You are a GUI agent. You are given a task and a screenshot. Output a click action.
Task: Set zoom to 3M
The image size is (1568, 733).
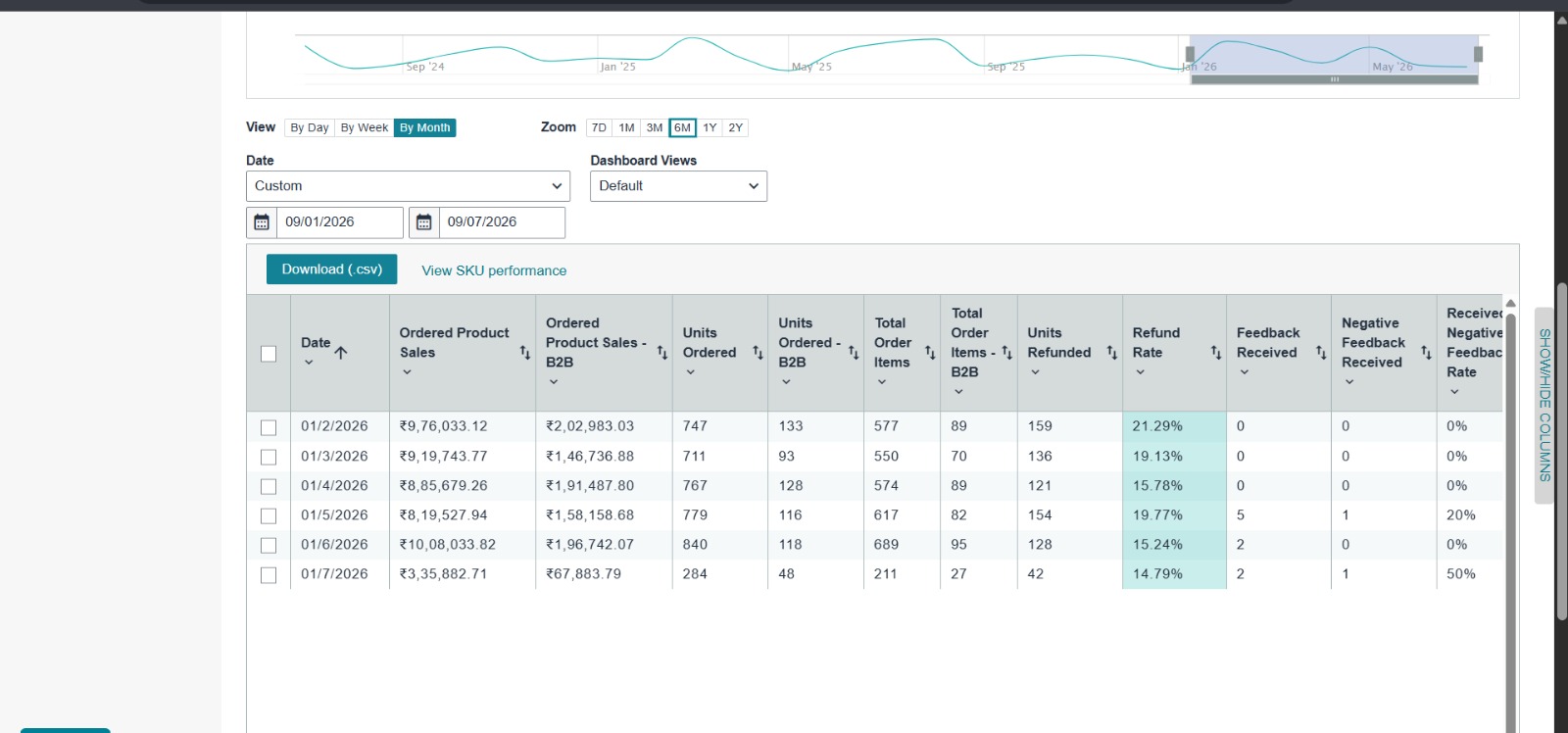tap(655, 128)
